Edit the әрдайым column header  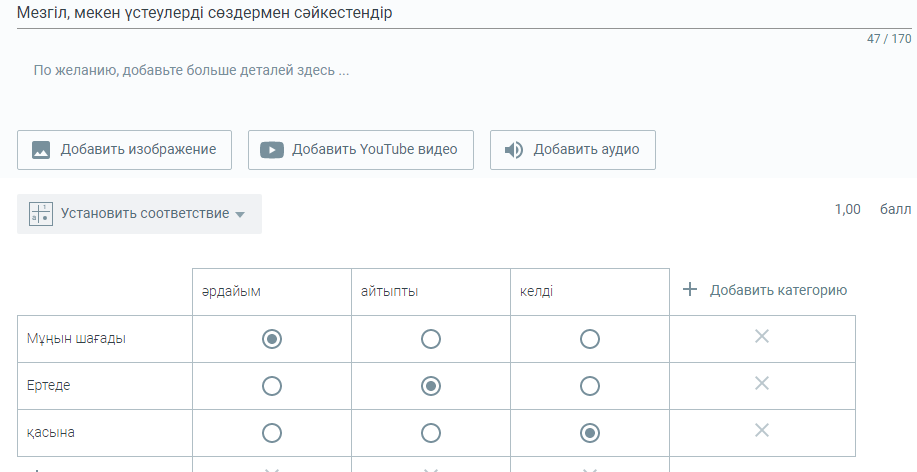point(271,291)
